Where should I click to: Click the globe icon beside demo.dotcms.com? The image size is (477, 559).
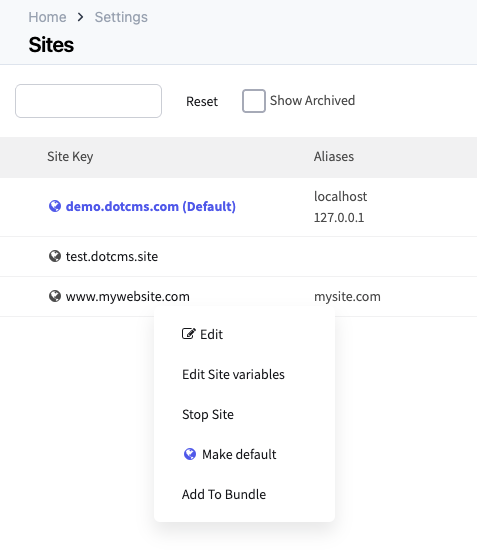[55, 206]
